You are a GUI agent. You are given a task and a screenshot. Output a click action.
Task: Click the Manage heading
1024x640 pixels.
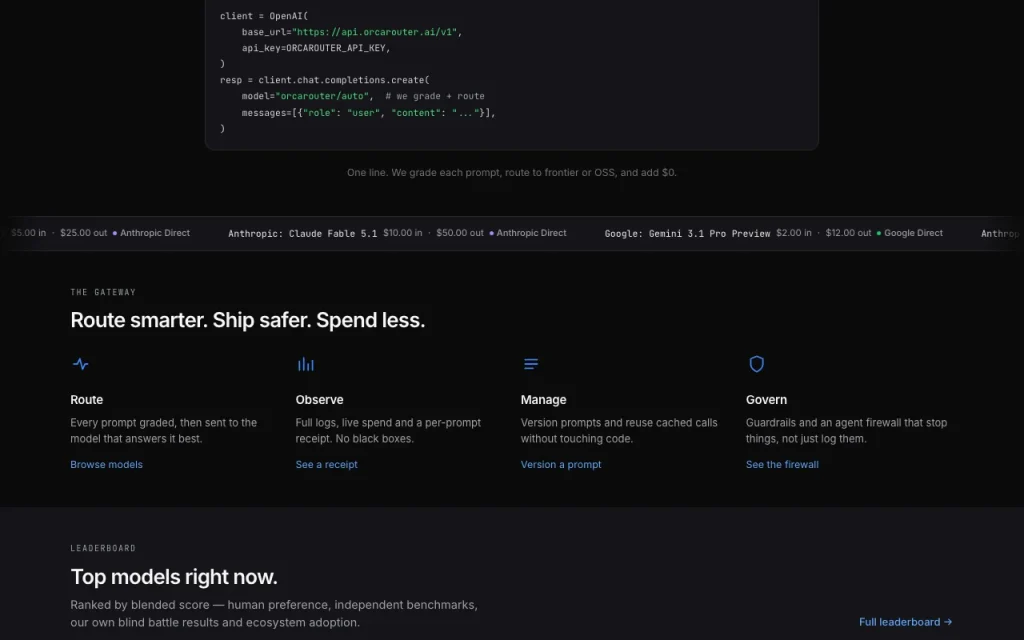pos(543,400)
